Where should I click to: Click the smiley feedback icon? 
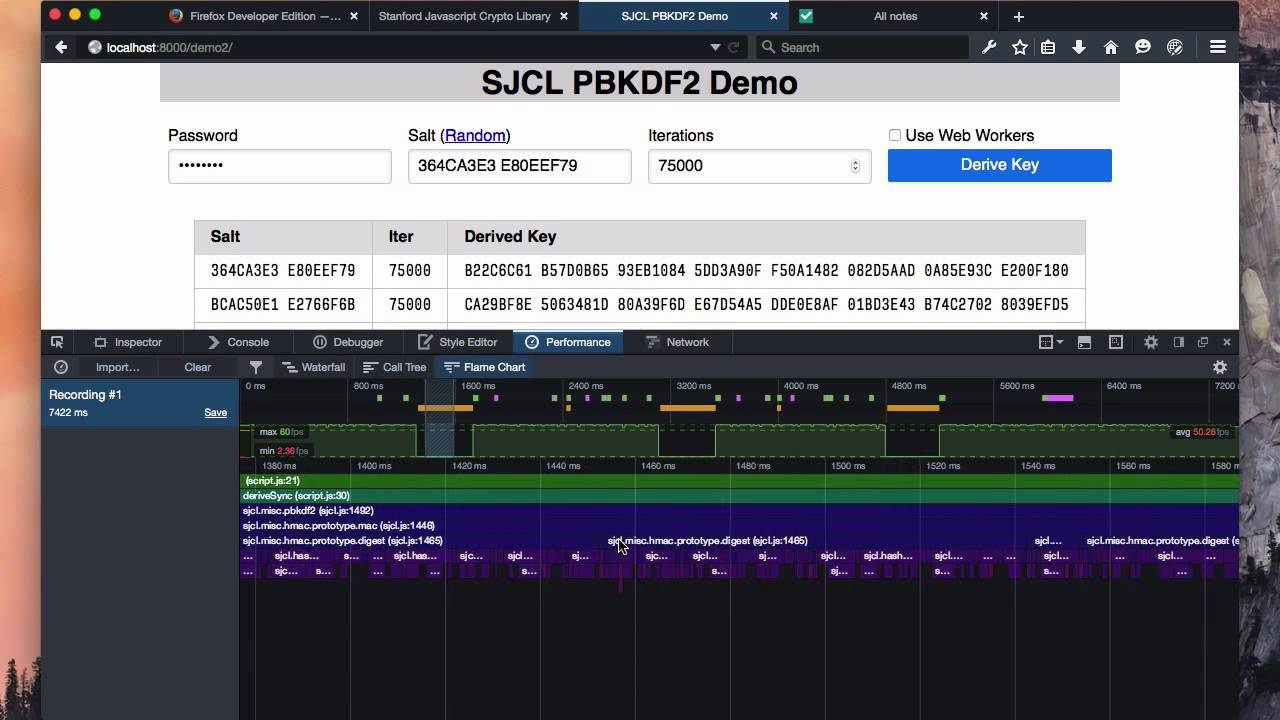[1143, 47]
